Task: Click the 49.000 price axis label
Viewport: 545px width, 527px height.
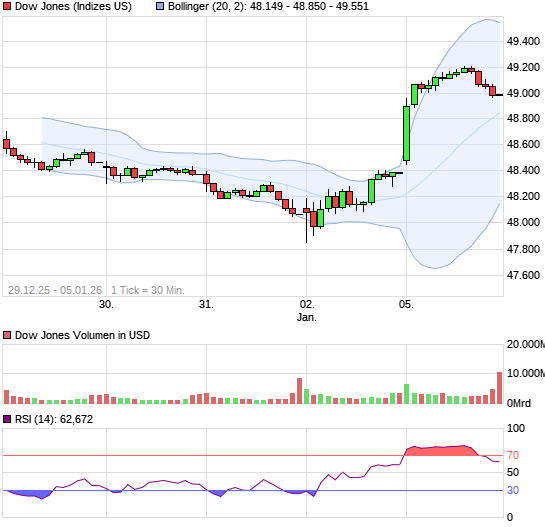Action: click(523, 93)
